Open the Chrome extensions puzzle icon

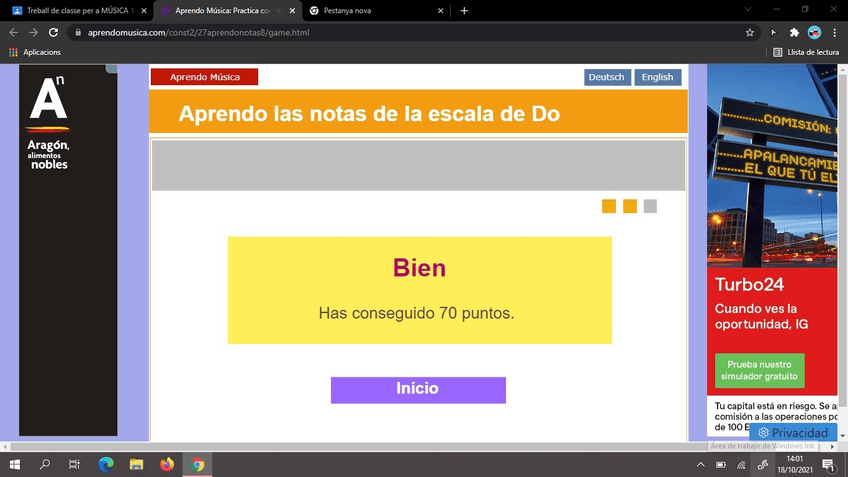pyautogui.click(x=794, y=32)
